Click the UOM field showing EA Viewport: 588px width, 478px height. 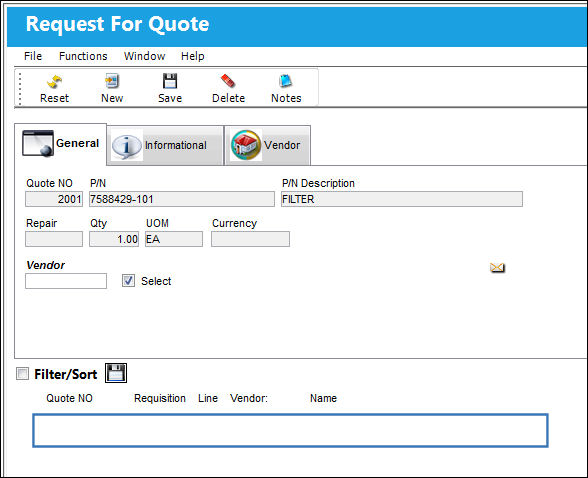174,239
